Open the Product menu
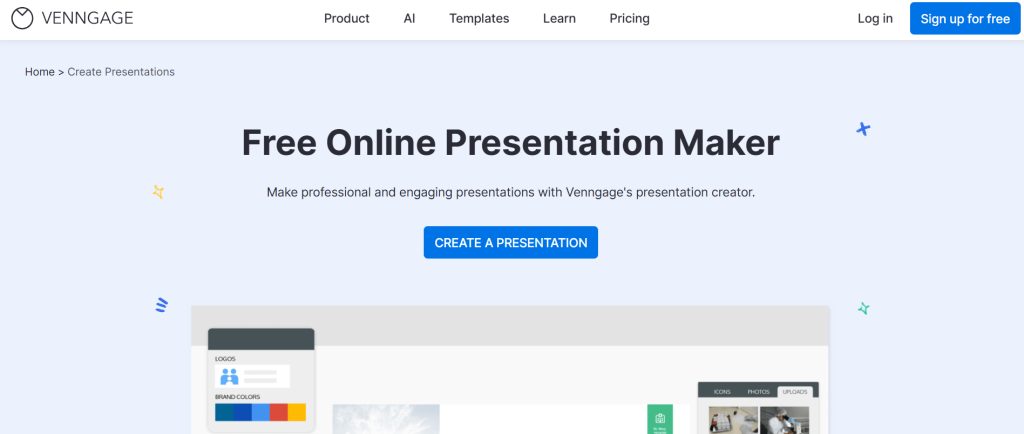Screen dimensions: 1024x434 coord(346,18)
